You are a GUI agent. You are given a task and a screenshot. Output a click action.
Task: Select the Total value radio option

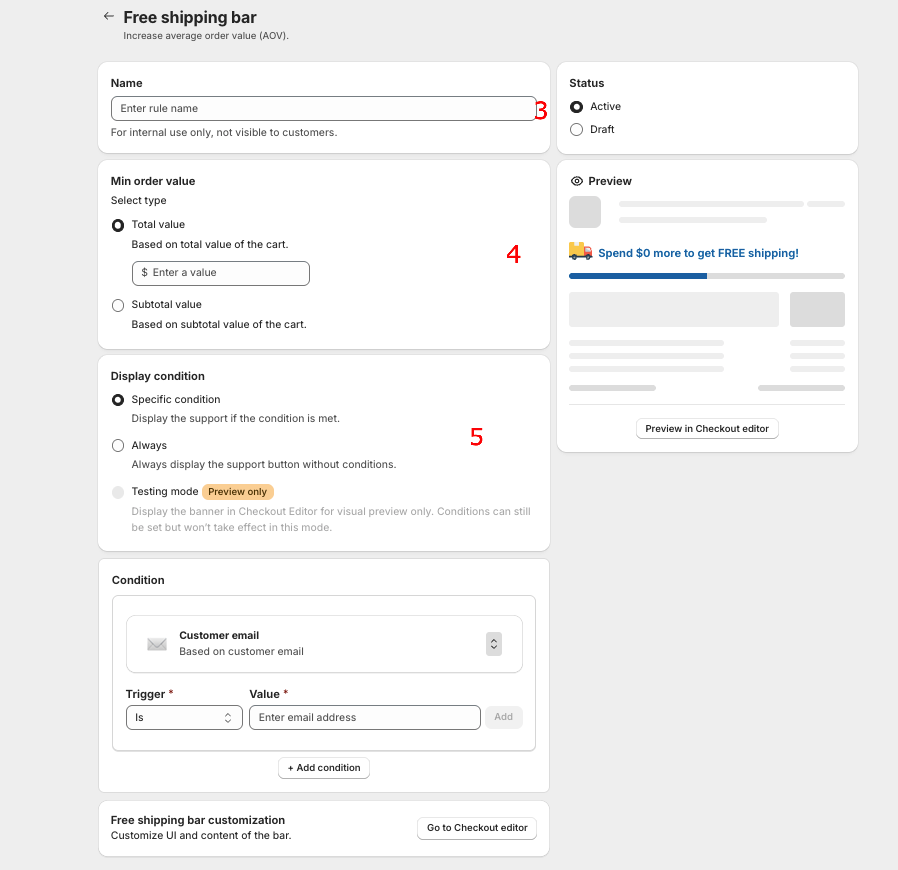pyautogui.click(x=118, y=225)
